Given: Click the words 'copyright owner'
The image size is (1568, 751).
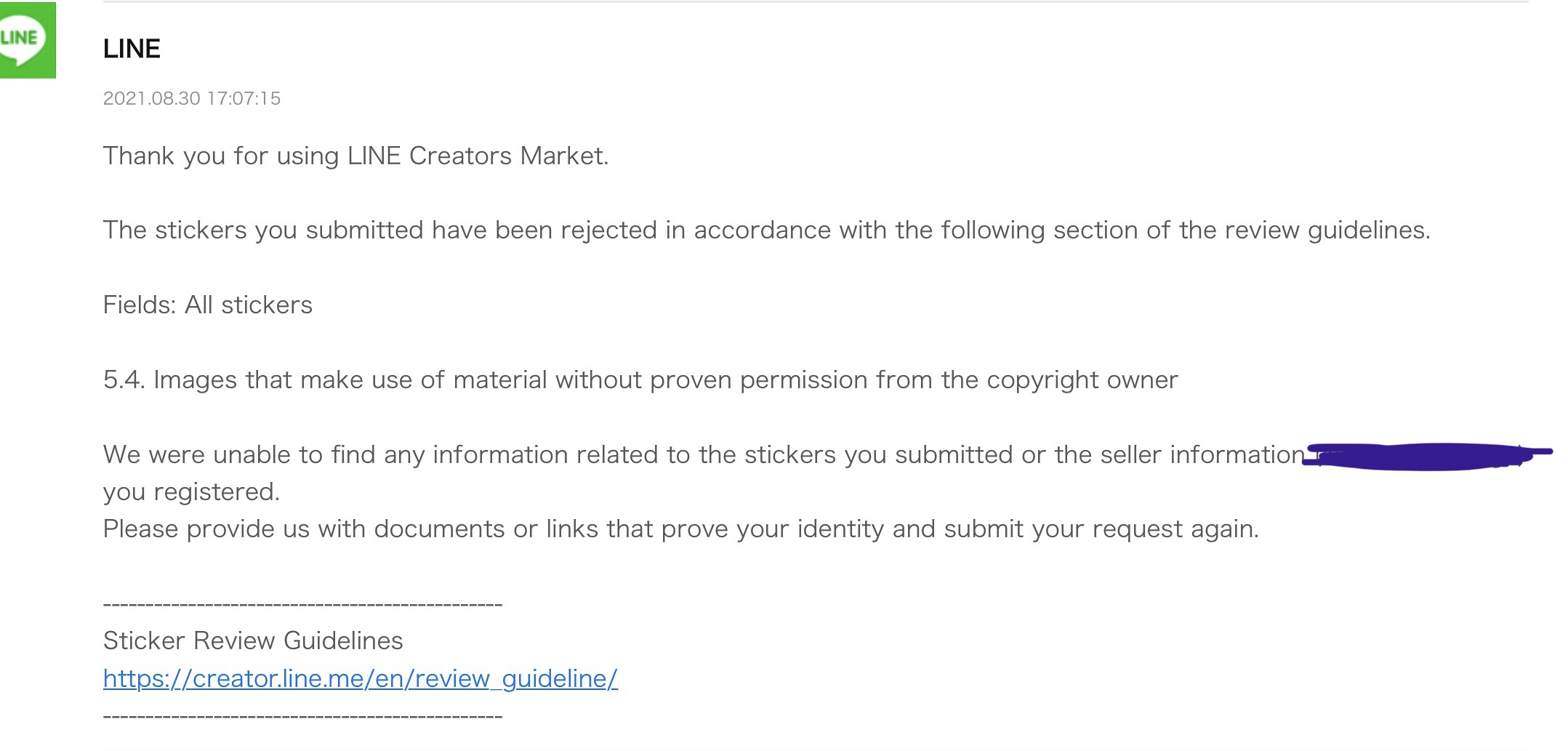Looking at the screenshot, I should tap(1082, 379).
